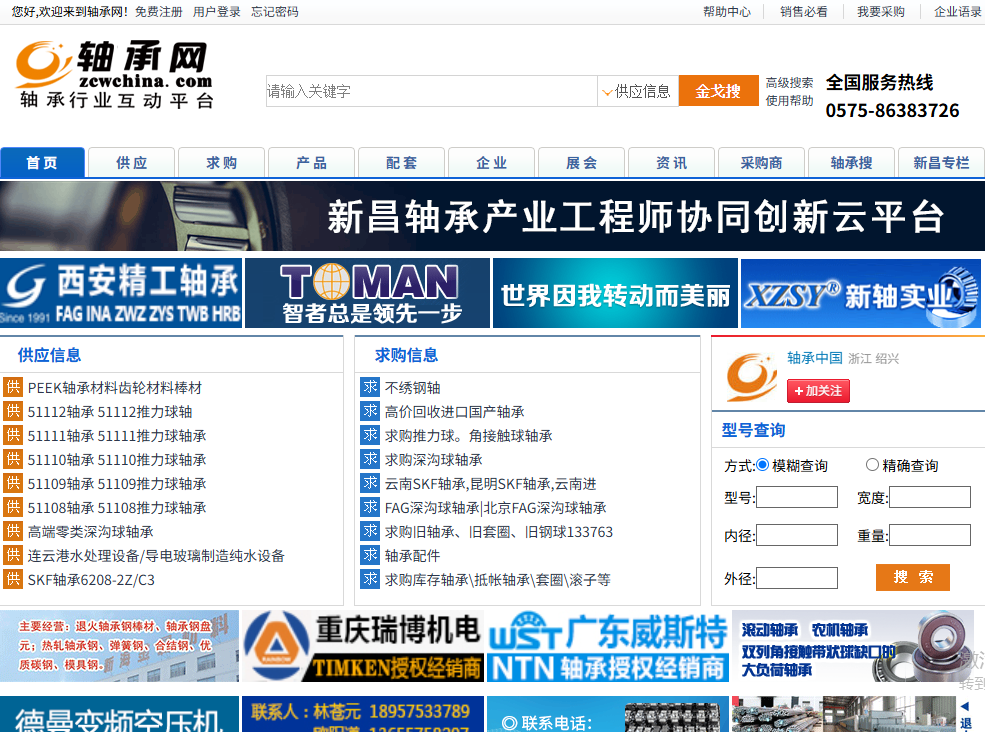985x732 pixels.
Task: Open the 配套 navigation tab
Action: 401,163
